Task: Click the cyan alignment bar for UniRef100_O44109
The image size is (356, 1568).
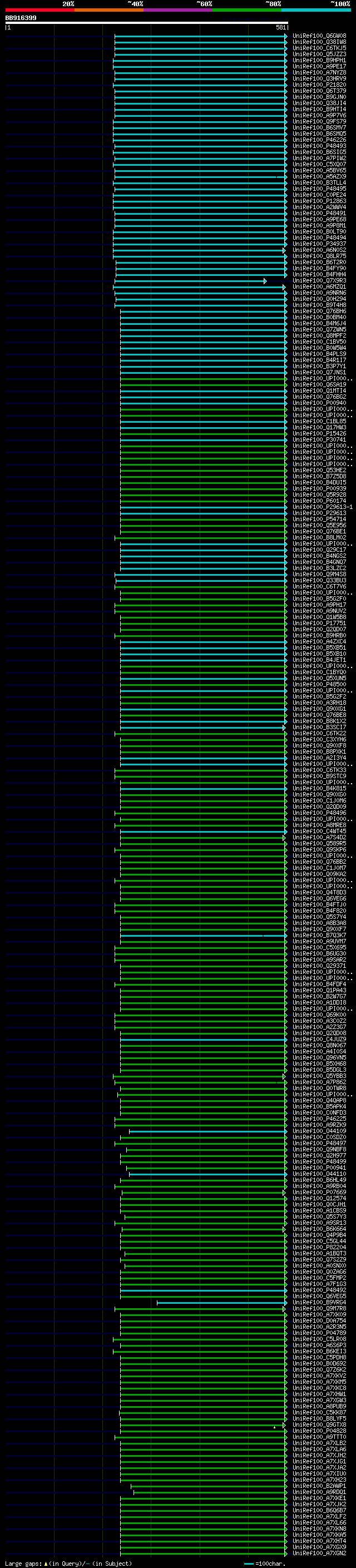Action: [x=208, y=1131]
